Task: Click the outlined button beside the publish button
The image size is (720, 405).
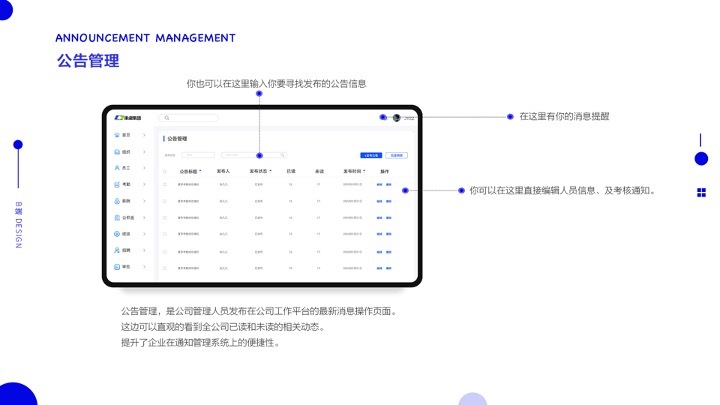Action: click(396, 155)
